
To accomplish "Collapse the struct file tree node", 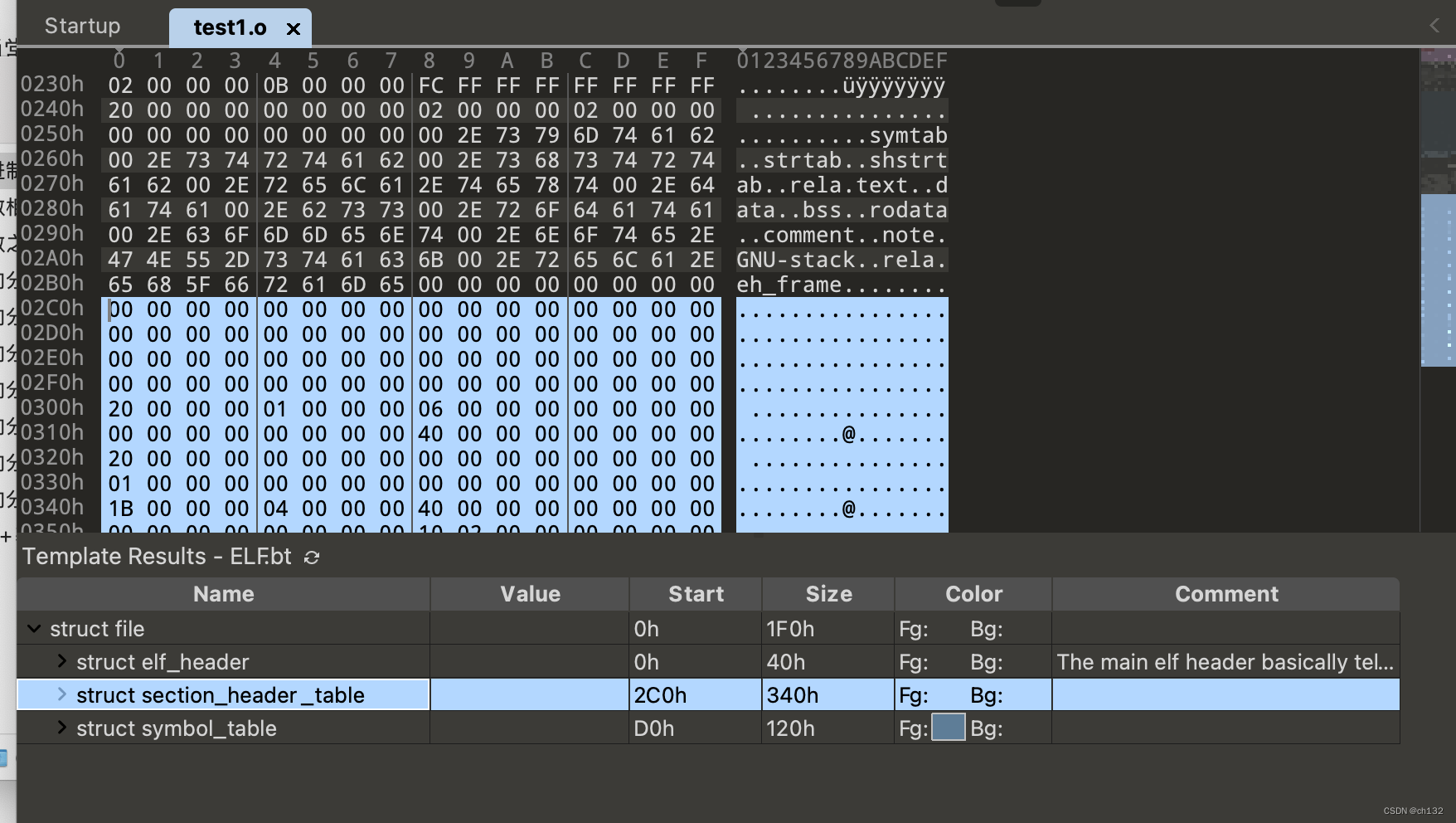I will coord(34,629).
